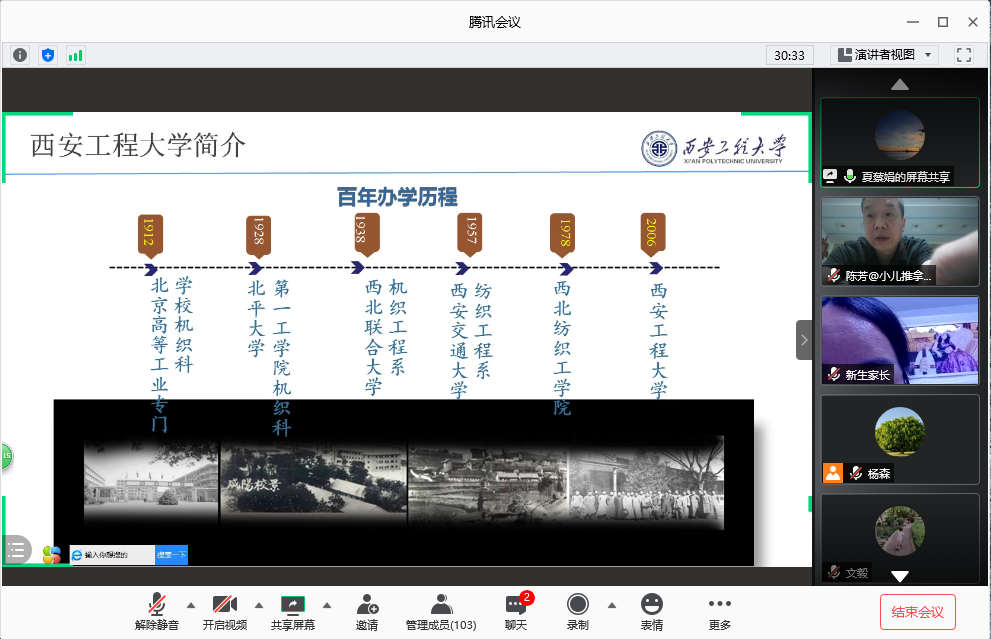Enter full screen mode icon

click(964, 55)
